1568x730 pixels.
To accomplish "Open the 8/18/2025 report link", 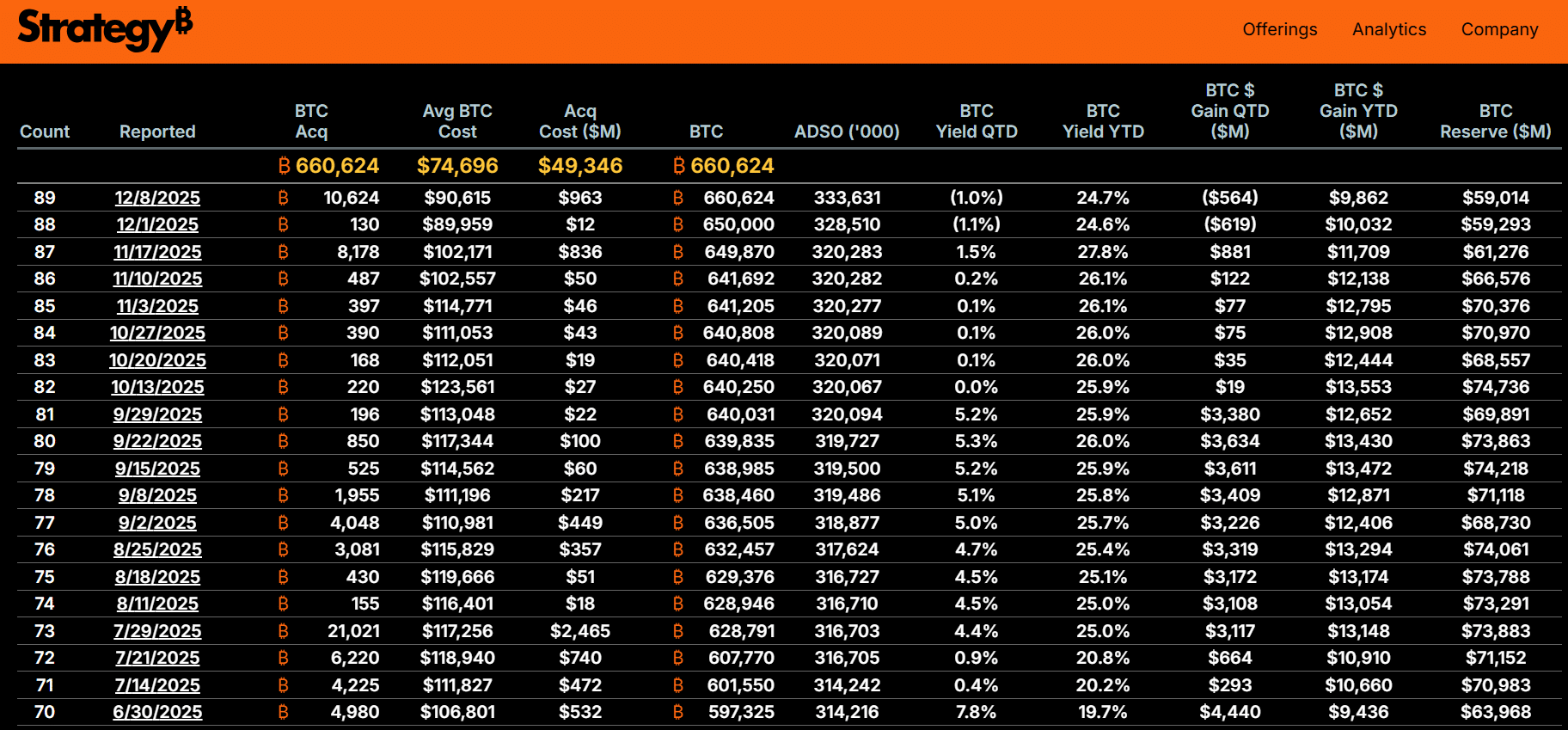I will 157,577.
